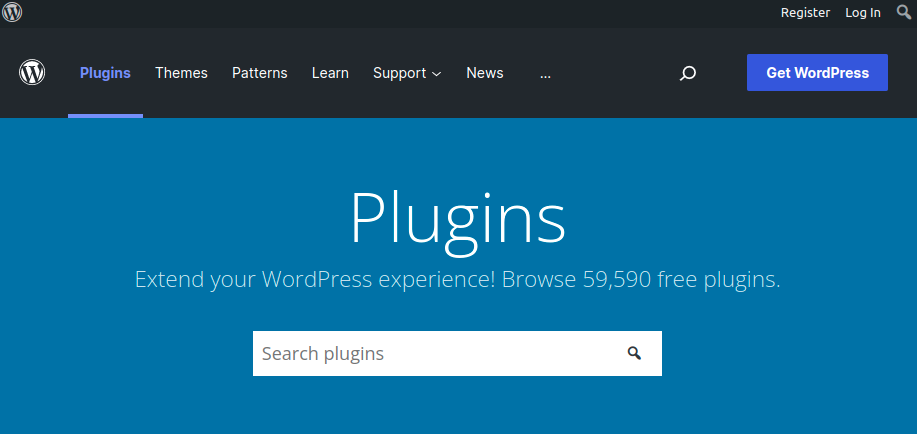Click the WordPress logo beside Plugins menu

point(32,73)
